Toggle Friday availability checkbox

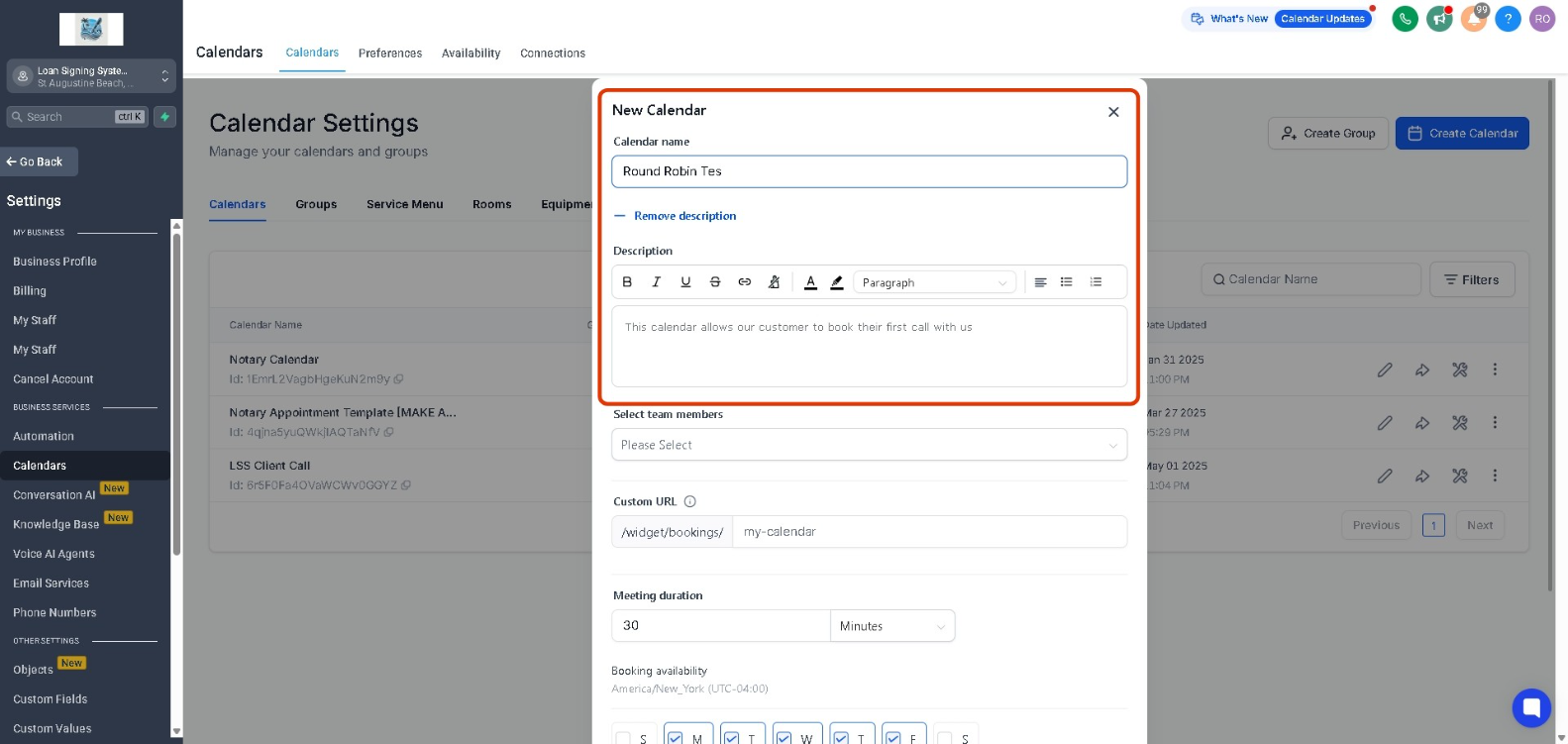[x=893, y=739]
